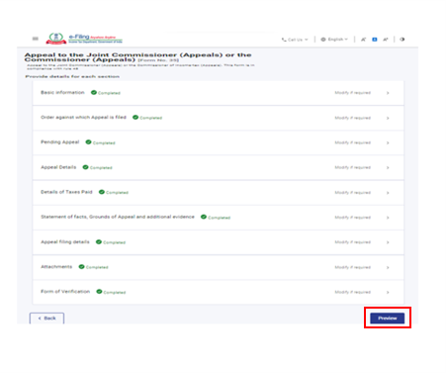The image size is (446, 373).
Task: Click Modify if required for Appeal filing details
Action: click(x=353, y=242)
